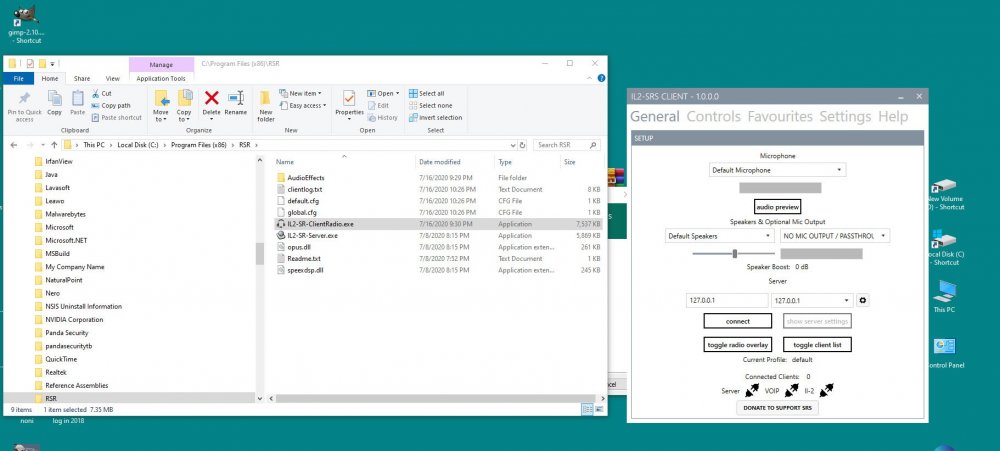
Task: Adjust the Speaker Boost slider
Action: pyautogui.click(x=735, y=254)
